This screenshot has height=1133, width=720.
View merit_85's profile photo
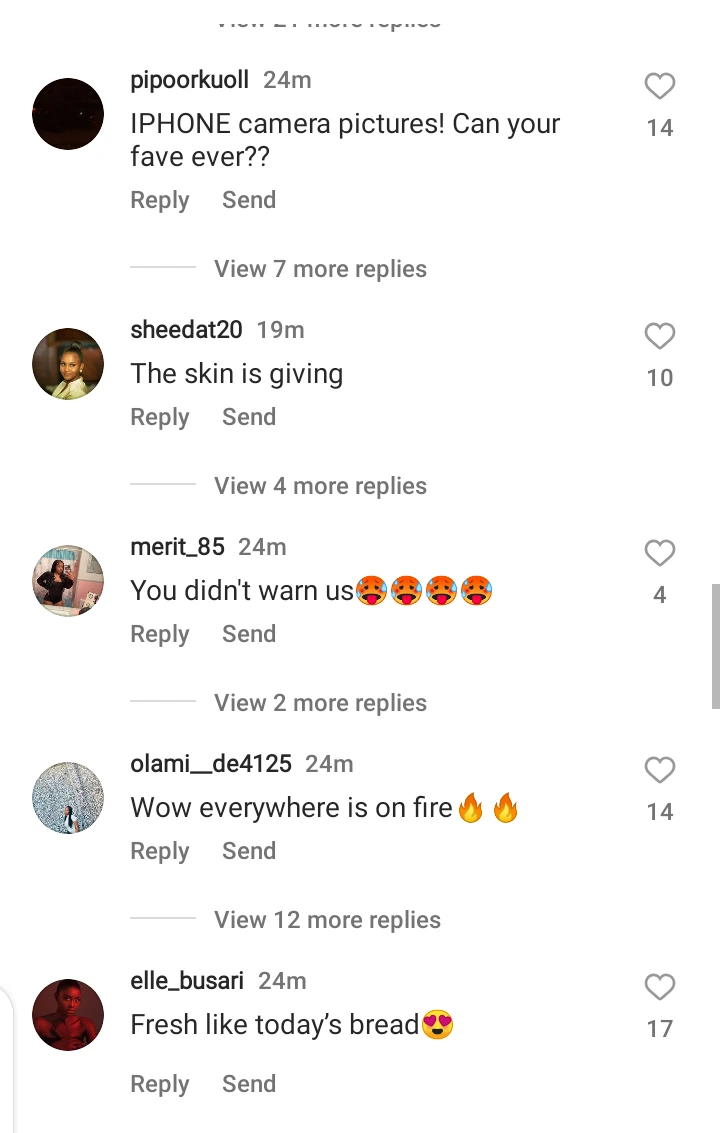point(68,581)
